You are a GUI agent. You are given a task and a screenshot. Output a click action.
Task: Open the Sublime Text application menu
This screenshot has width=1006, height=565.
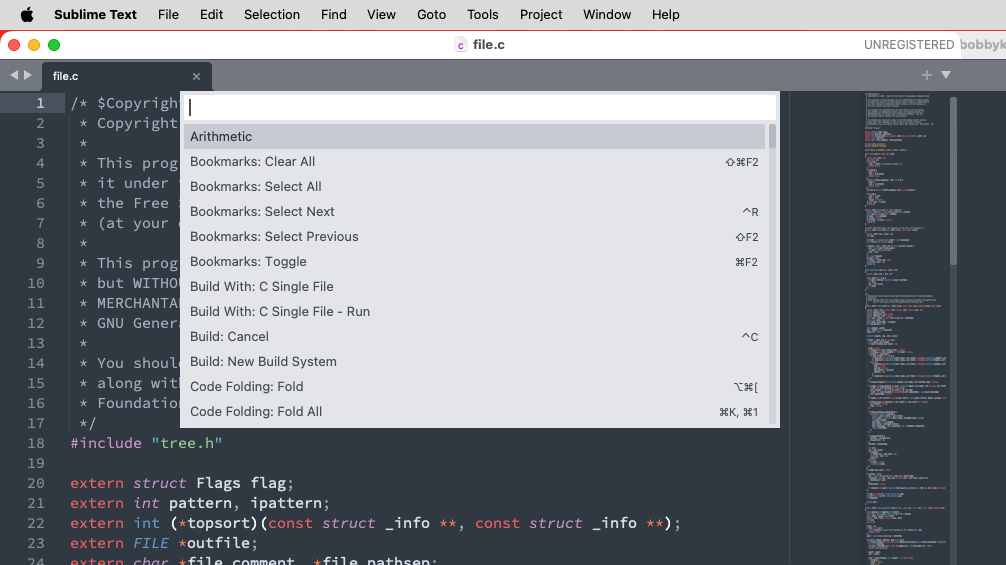[95, 14]
